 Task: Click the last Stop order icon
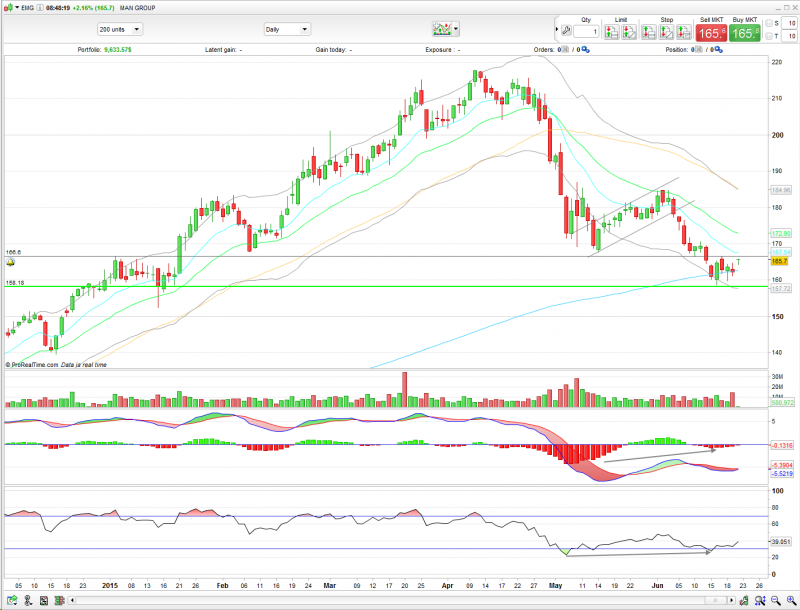[x=684, y=33]
